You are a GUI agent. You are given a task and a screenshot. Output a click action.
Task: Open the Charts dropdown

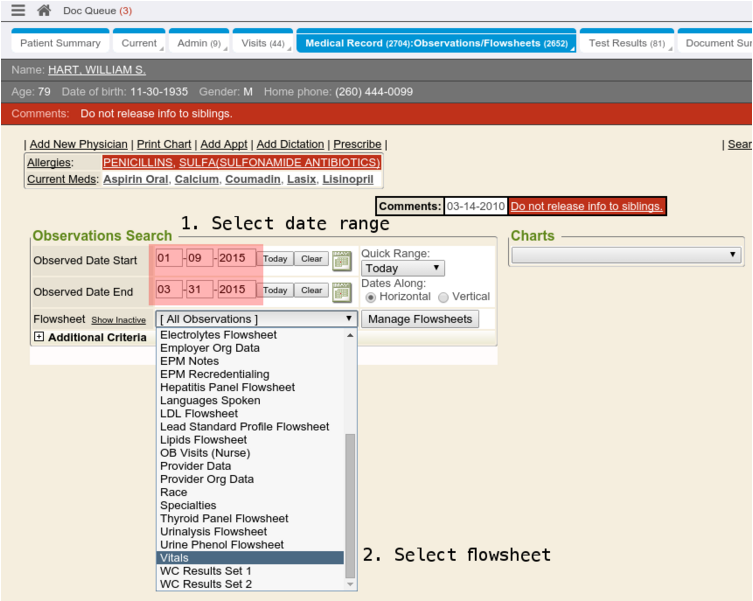click(x=627, y=256)
